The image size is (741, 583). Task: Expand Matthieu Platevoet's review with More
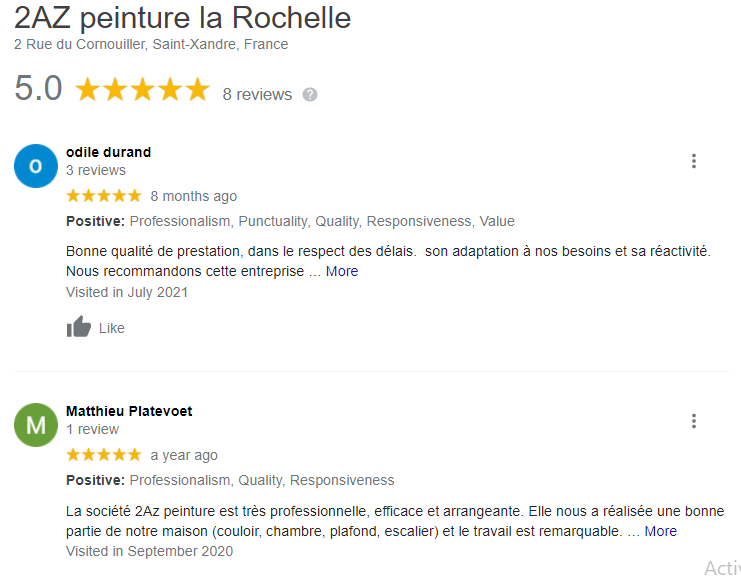[660, 531]
